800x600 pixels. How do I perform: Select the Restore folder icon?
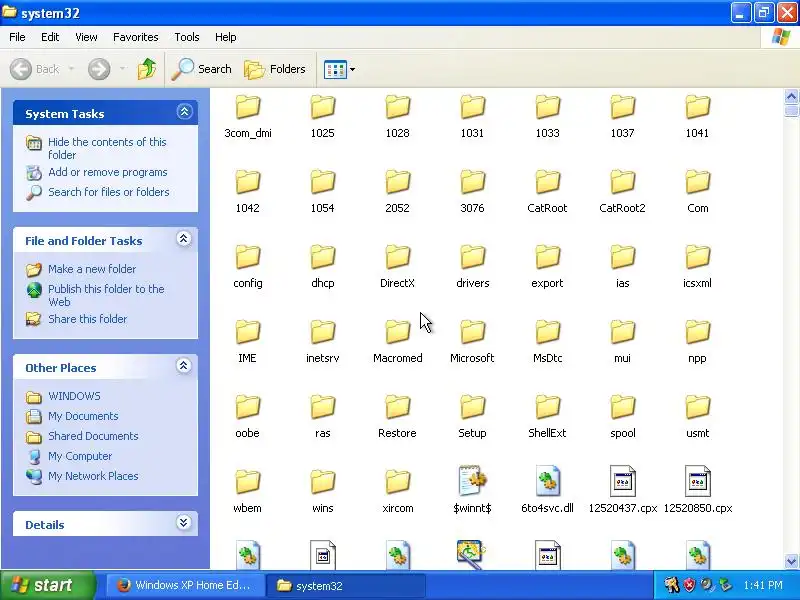398,407
